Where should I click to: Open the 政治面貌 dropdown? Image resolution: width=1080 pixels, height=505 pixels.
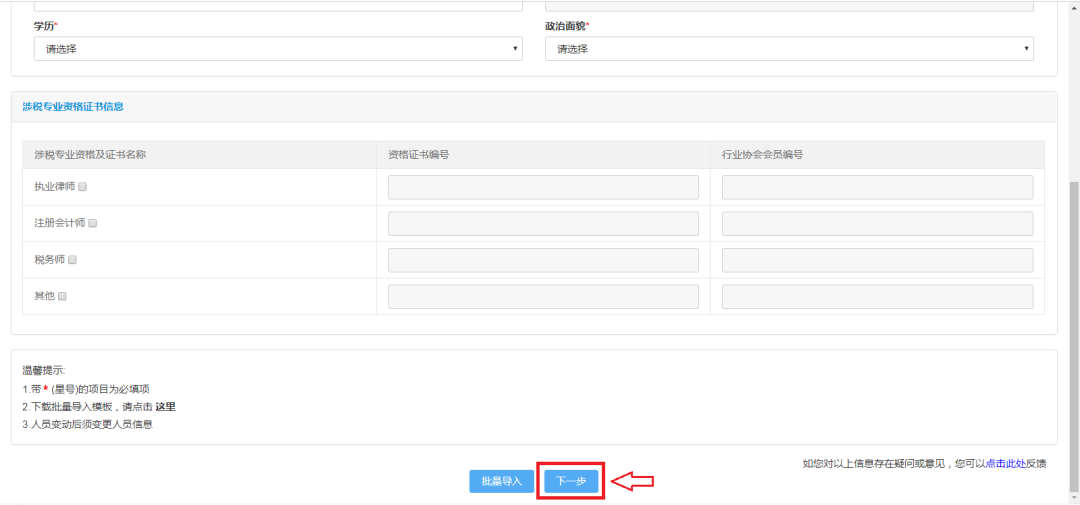click(x=789, y=49)
